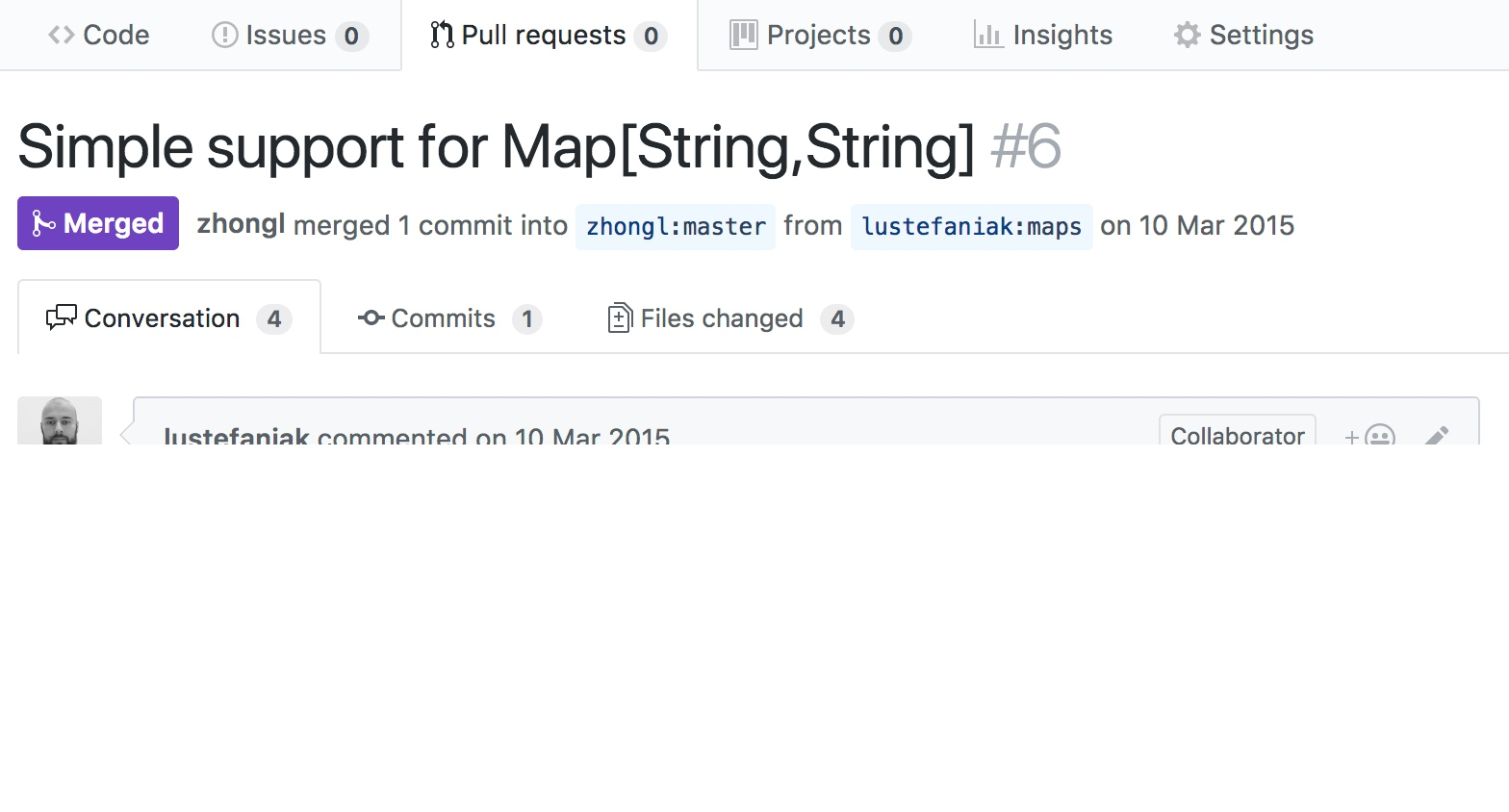Switch to the Commits tab
The image size is (1509, 812).
point(443,318)
